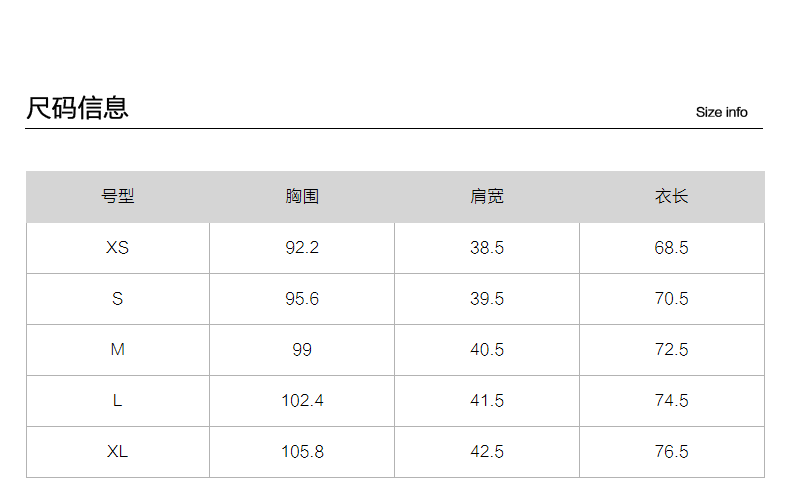
Task: Select garment length 68.5
Action: 672,248
